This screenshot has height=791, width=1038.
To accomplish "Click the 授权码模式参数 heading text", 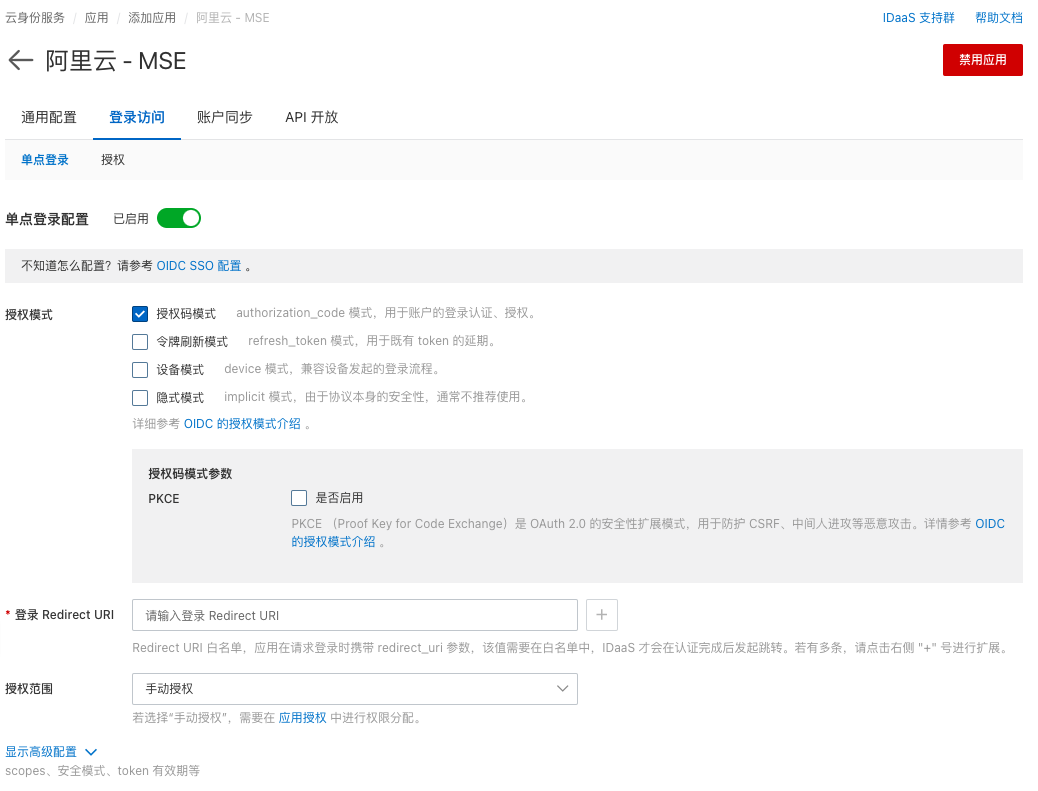I will (190, 473).
